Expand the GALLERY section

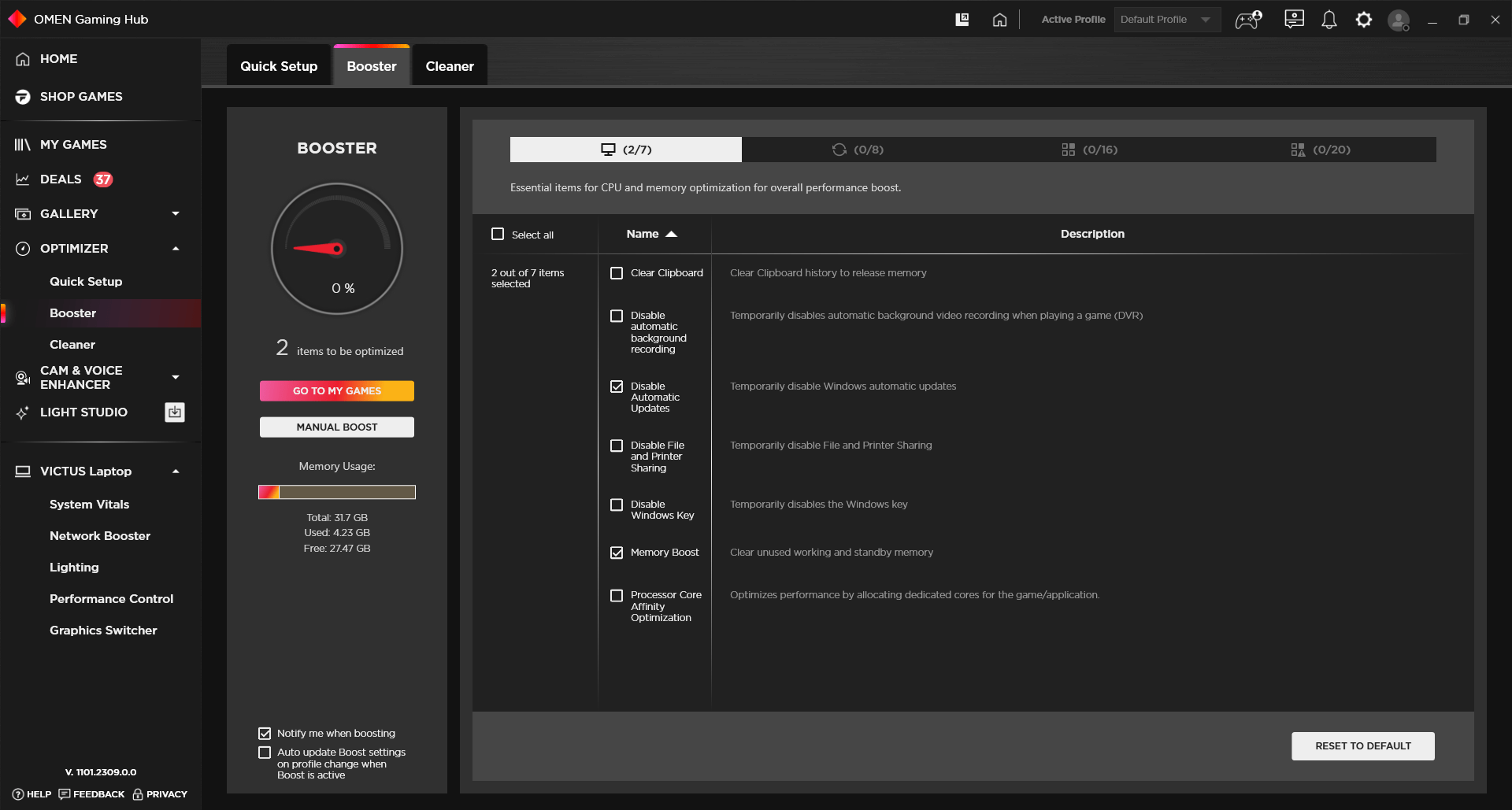(x=176, y=214)
